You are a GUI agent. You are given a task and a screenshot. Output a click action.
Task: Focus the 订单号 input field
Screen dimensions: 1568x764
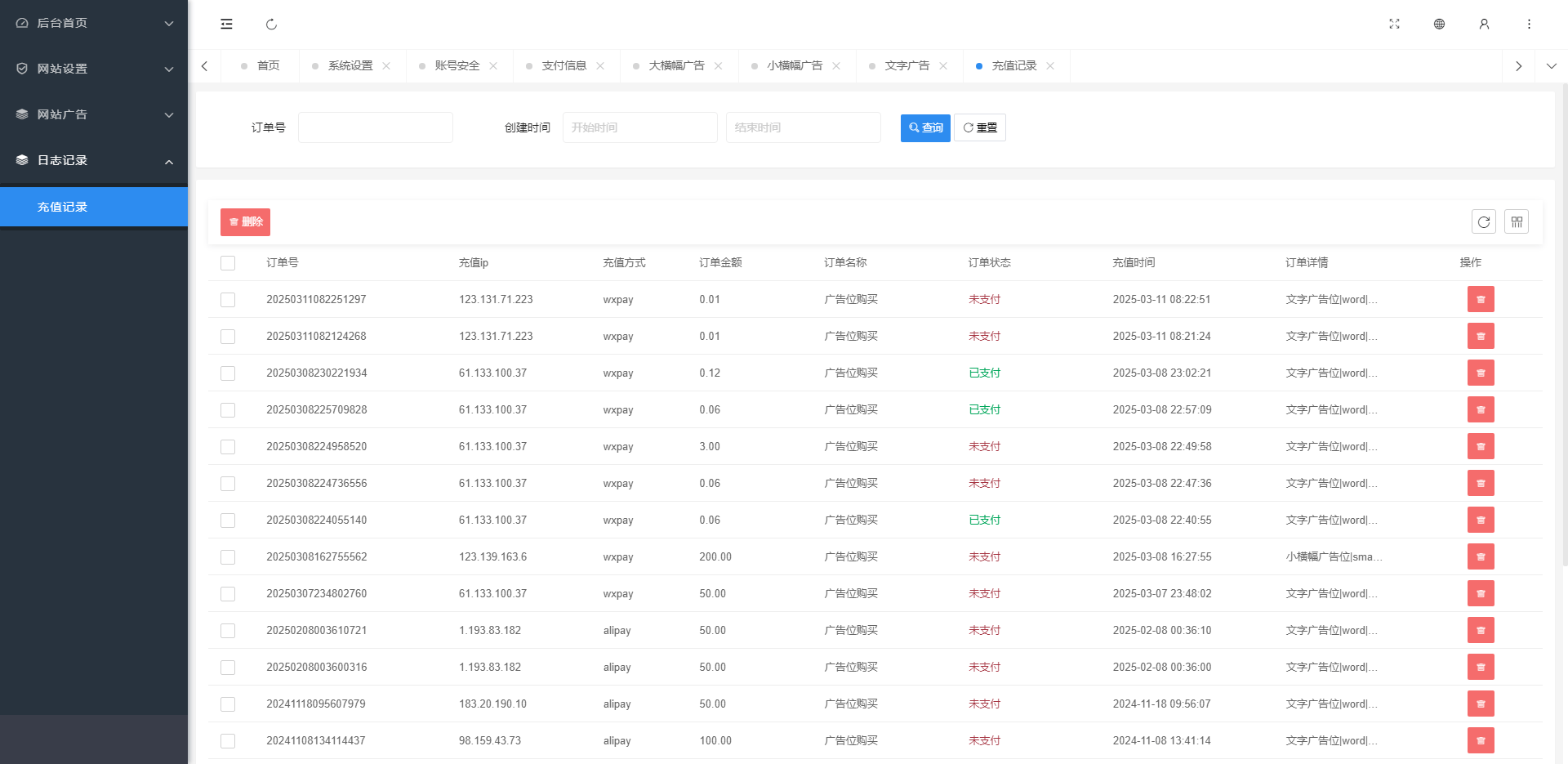(375, 127)
